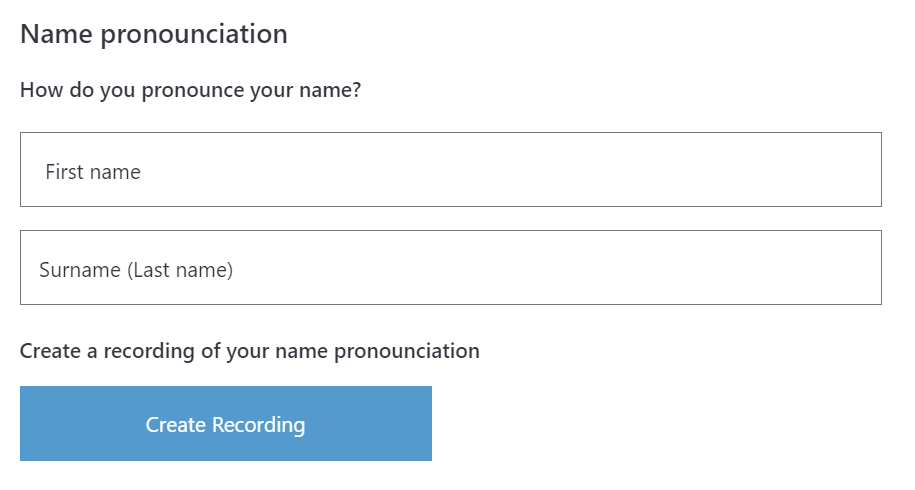Place cursor in the Surname placeholder text
Screen dimensions: 915x490
136,270
